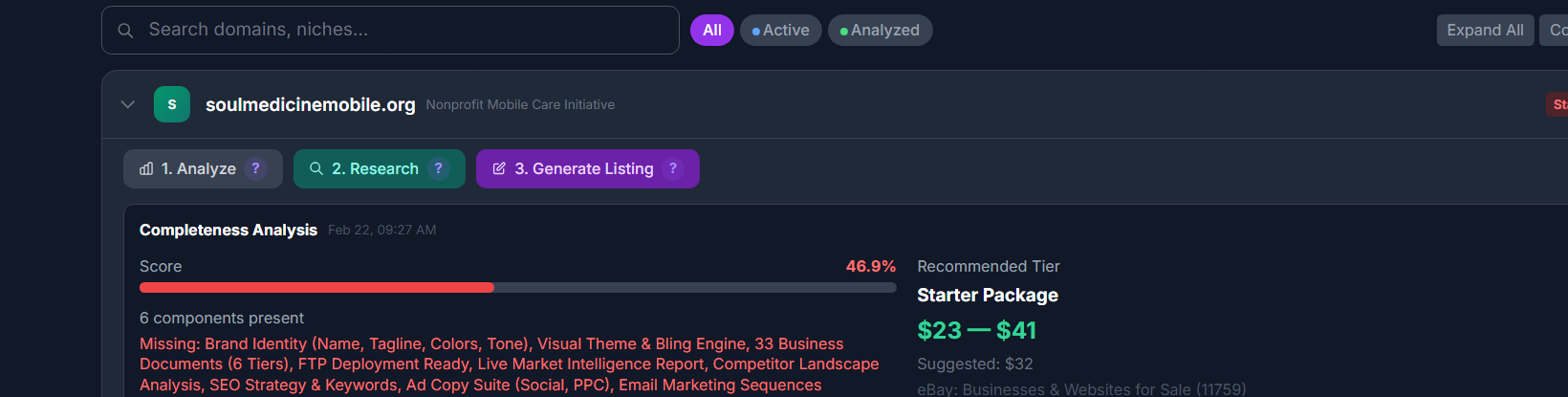This screenshot has width=1568, height=397.
Task: Select the All filter pill
Action: tap(712, 31)
